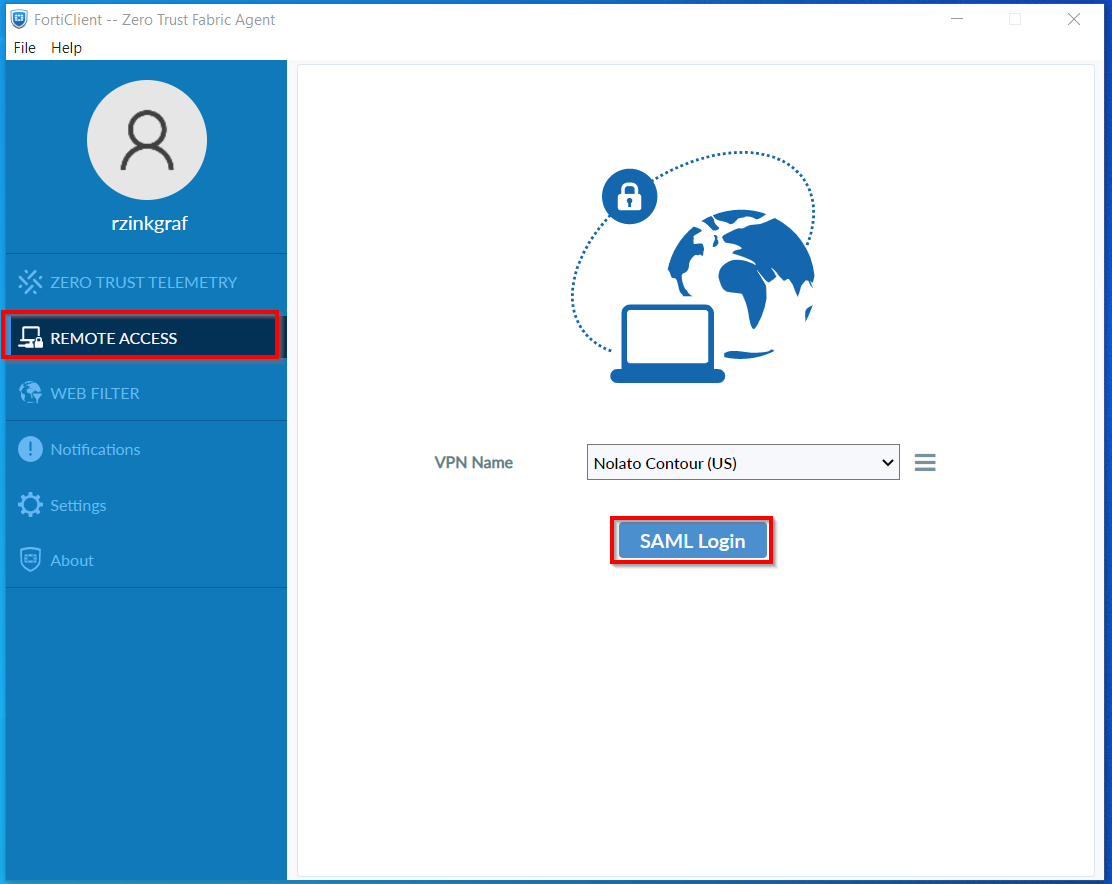The image size is (1112, 884).
Task: Click the rzinkgraf username text
Action: [x=150, y=223]
